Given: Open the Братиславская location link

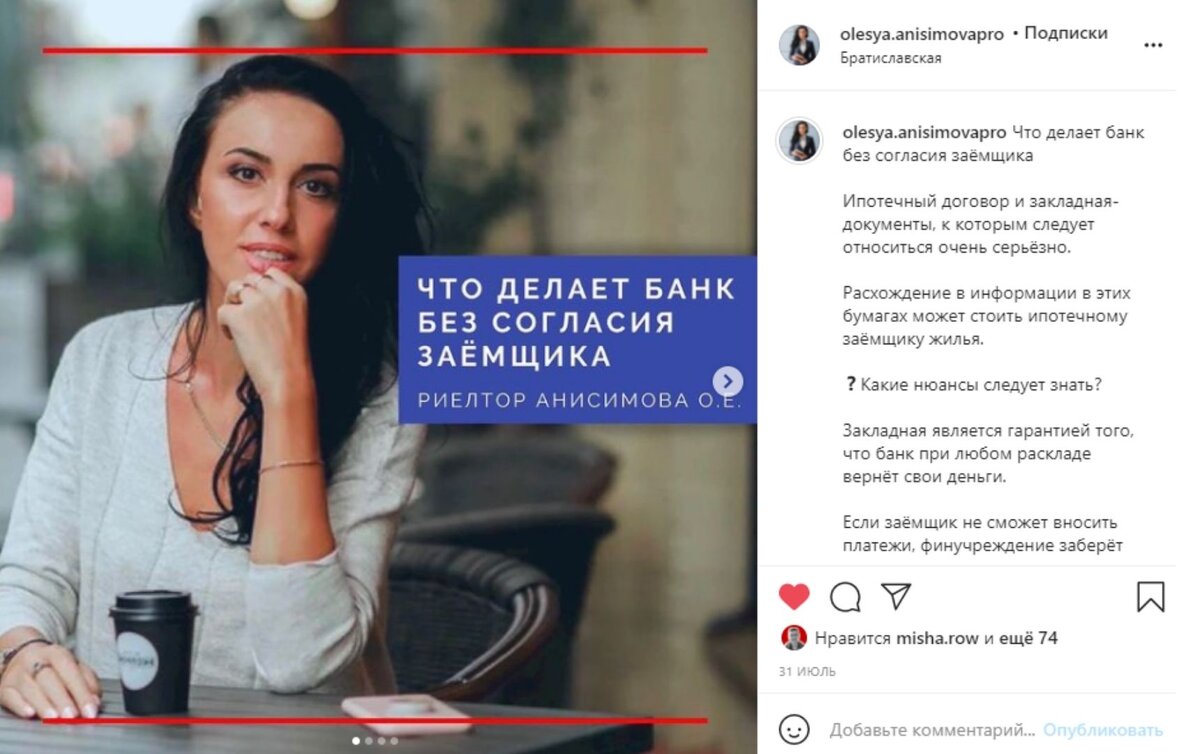Looking at the screenshot, I should pyautogui.click(x=891, y=58).
